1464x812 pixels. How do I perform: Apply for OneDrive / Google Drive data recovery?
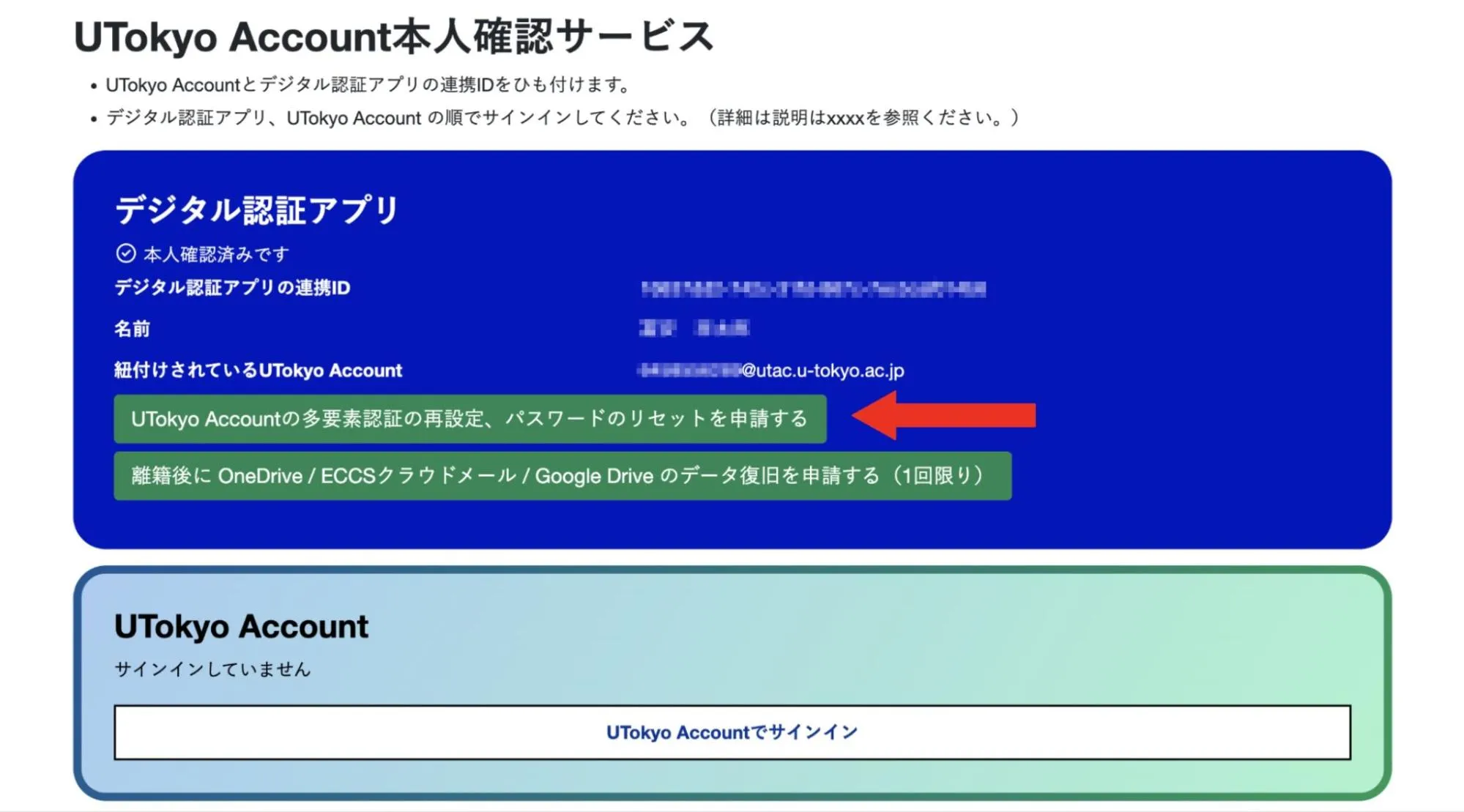[562, 476]
